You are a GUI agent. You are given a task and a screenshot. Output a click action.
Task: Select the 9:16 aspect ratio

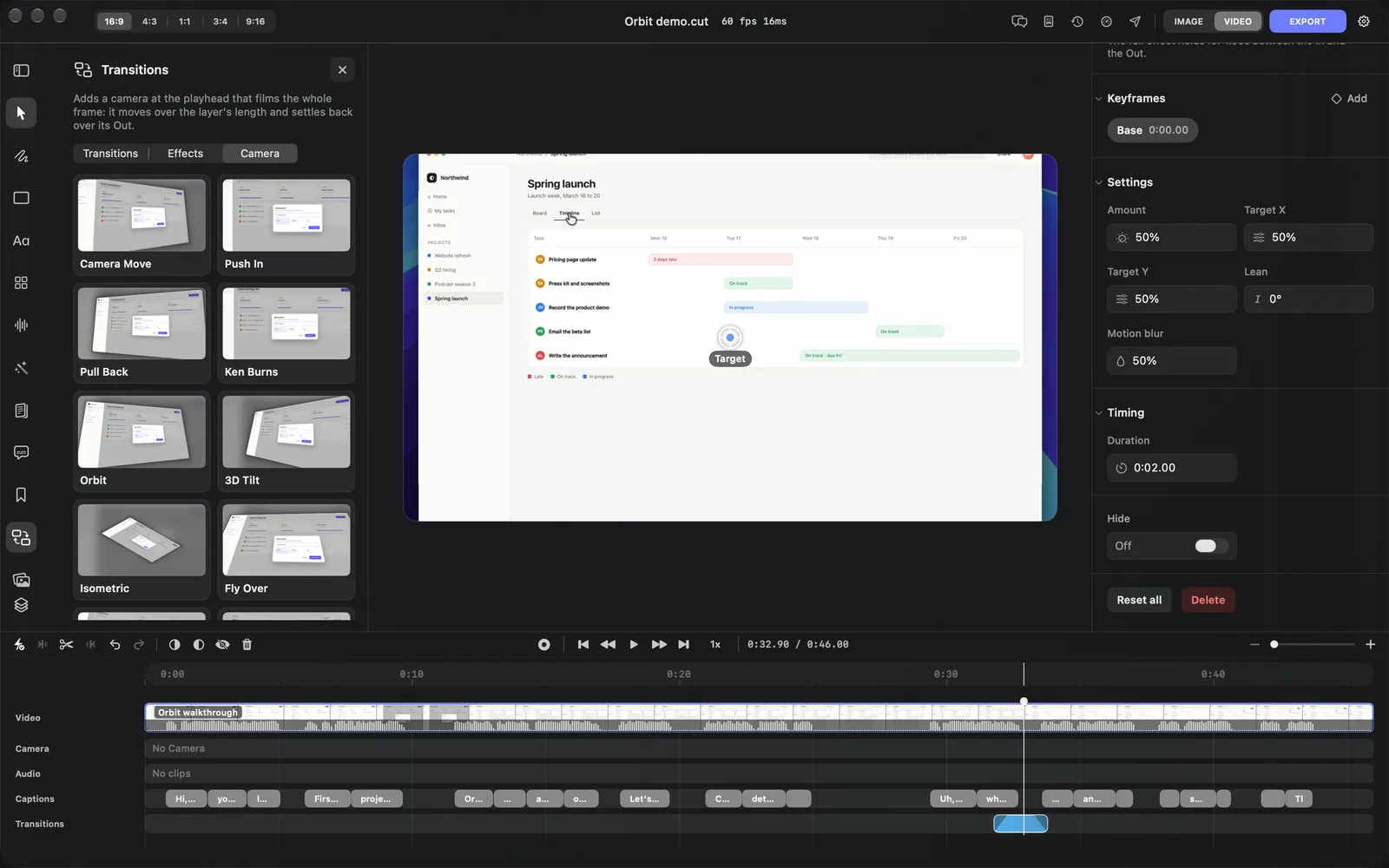(x=255, y=22)
